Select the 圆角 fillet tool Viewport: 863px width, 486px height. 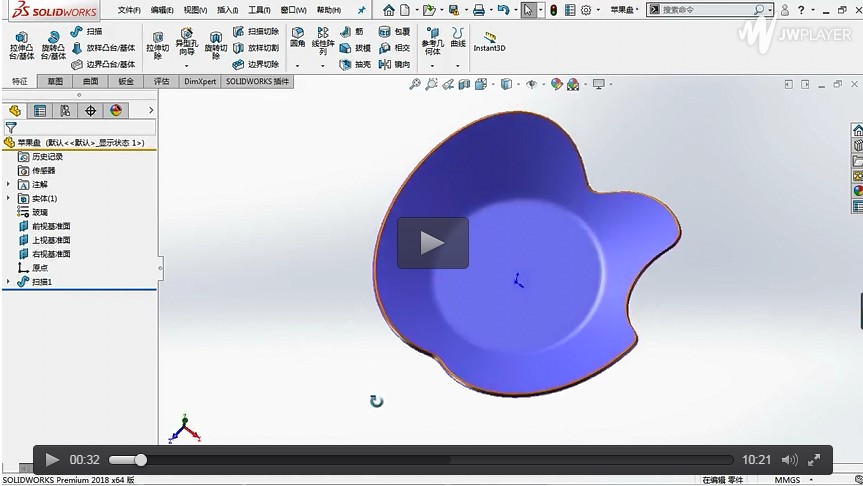pos(297,39)
